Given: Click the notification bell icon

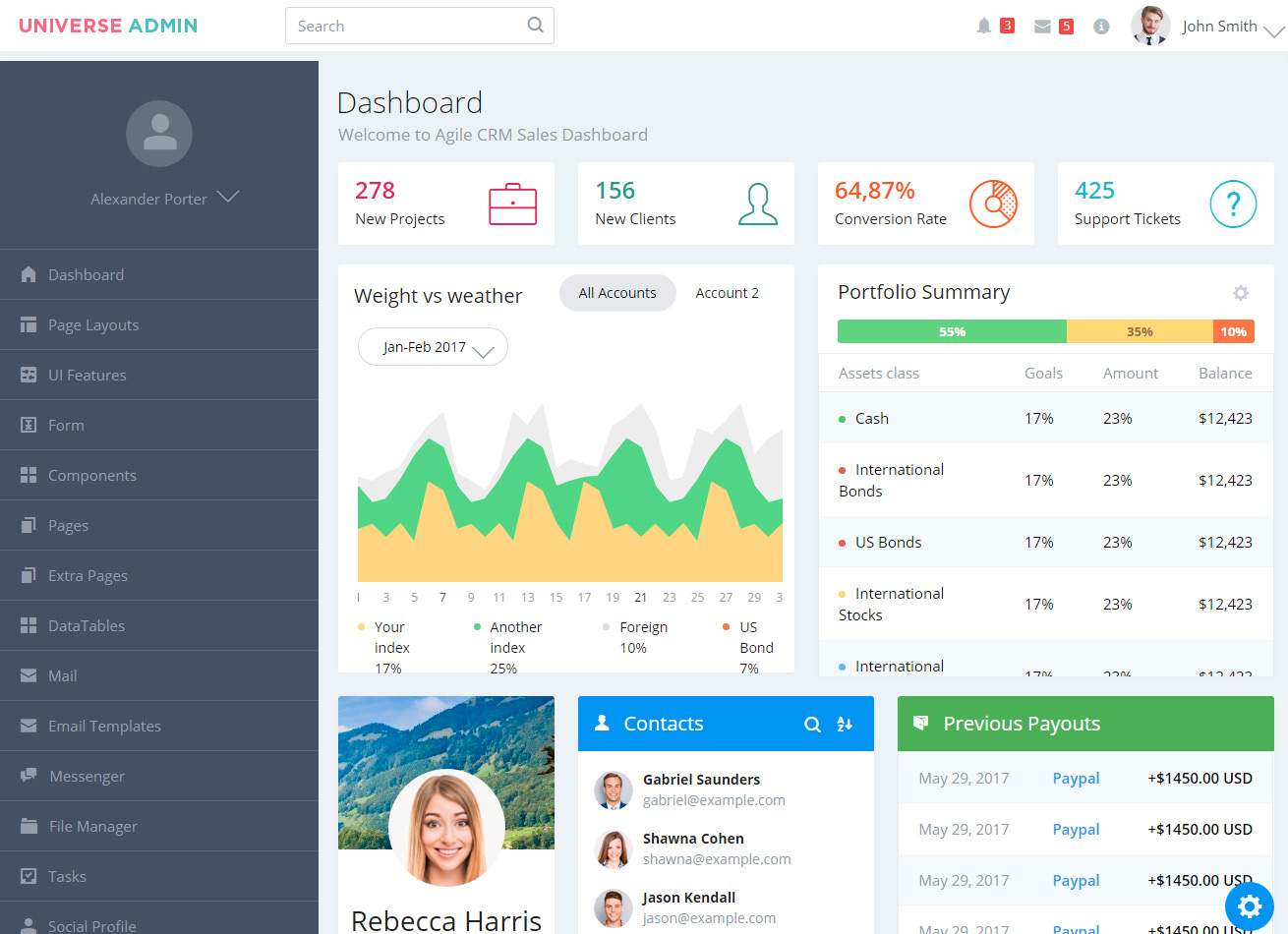Looking at the screenshot, I should pyautogui.click(x=983, y=27).
